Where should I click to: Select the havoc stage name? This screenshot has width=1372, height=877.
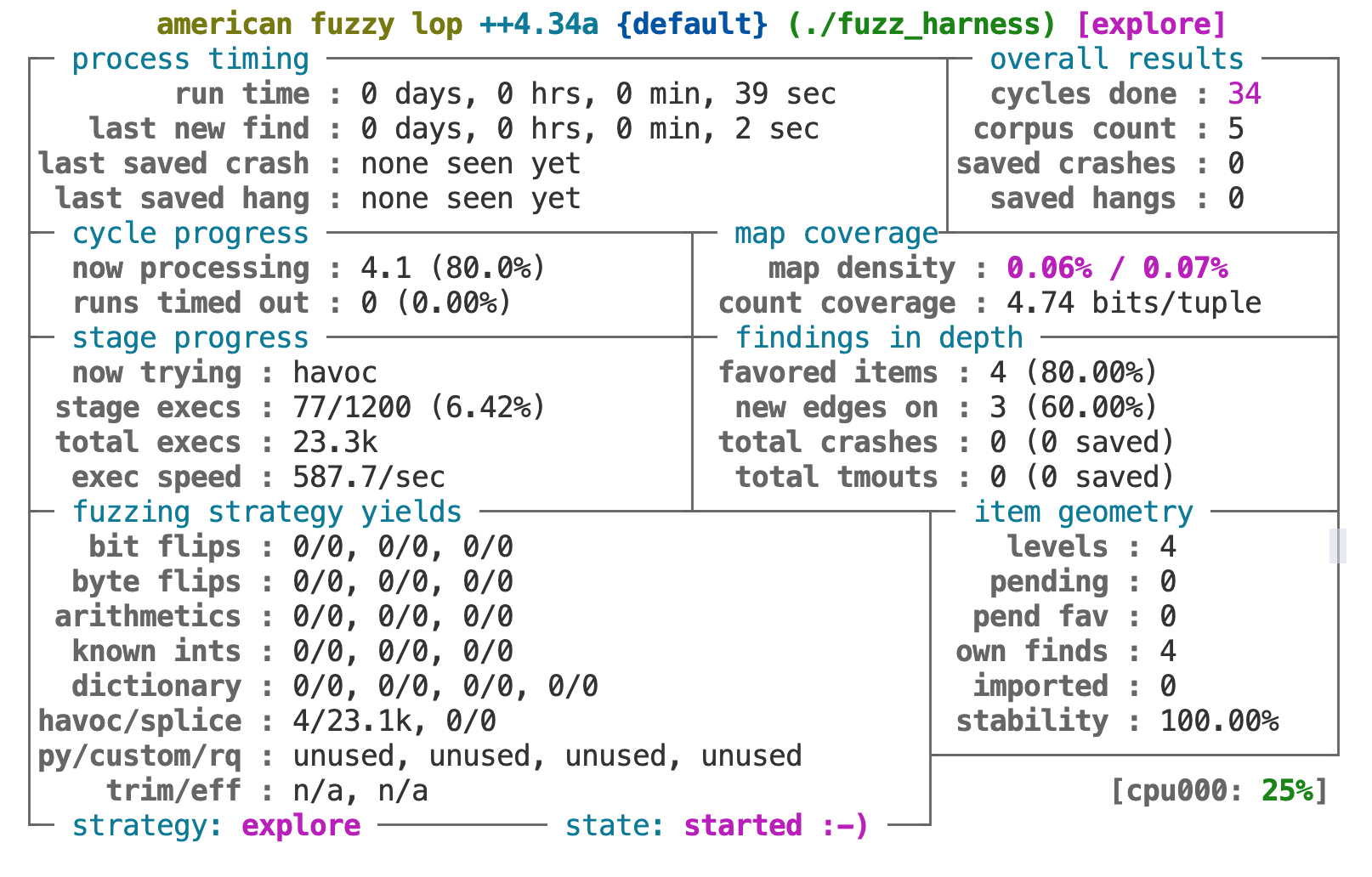tap(334, 373)
